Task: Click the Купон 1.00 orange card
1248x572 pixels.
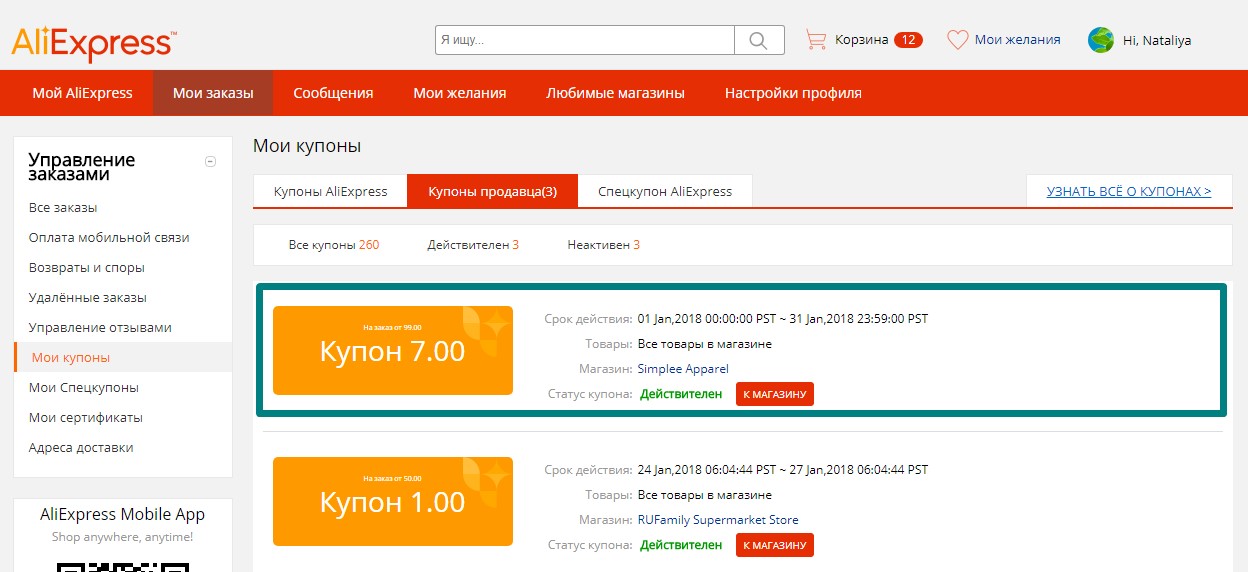Action: [x=393, y=501]
